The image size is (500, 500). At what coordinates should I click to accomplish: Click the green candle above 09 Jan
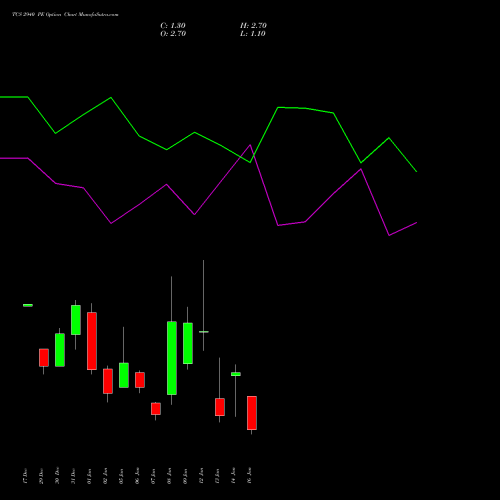tap(188, 343)
